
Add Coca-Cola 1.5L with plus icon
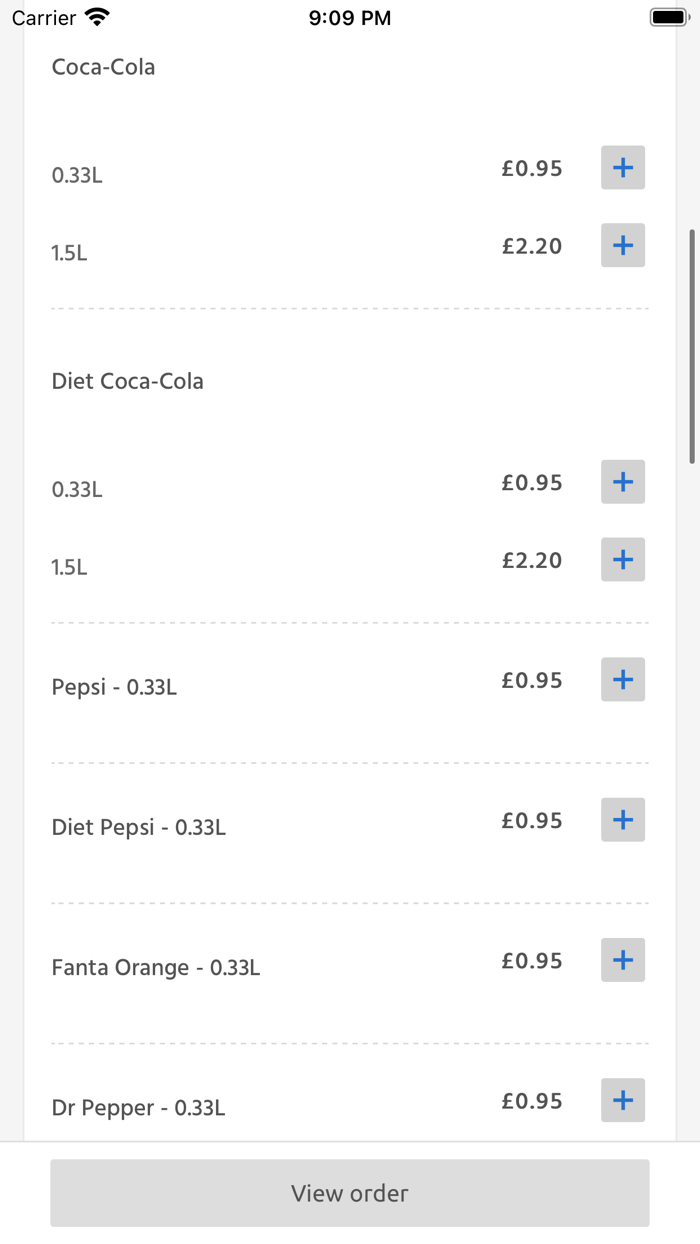622,245
